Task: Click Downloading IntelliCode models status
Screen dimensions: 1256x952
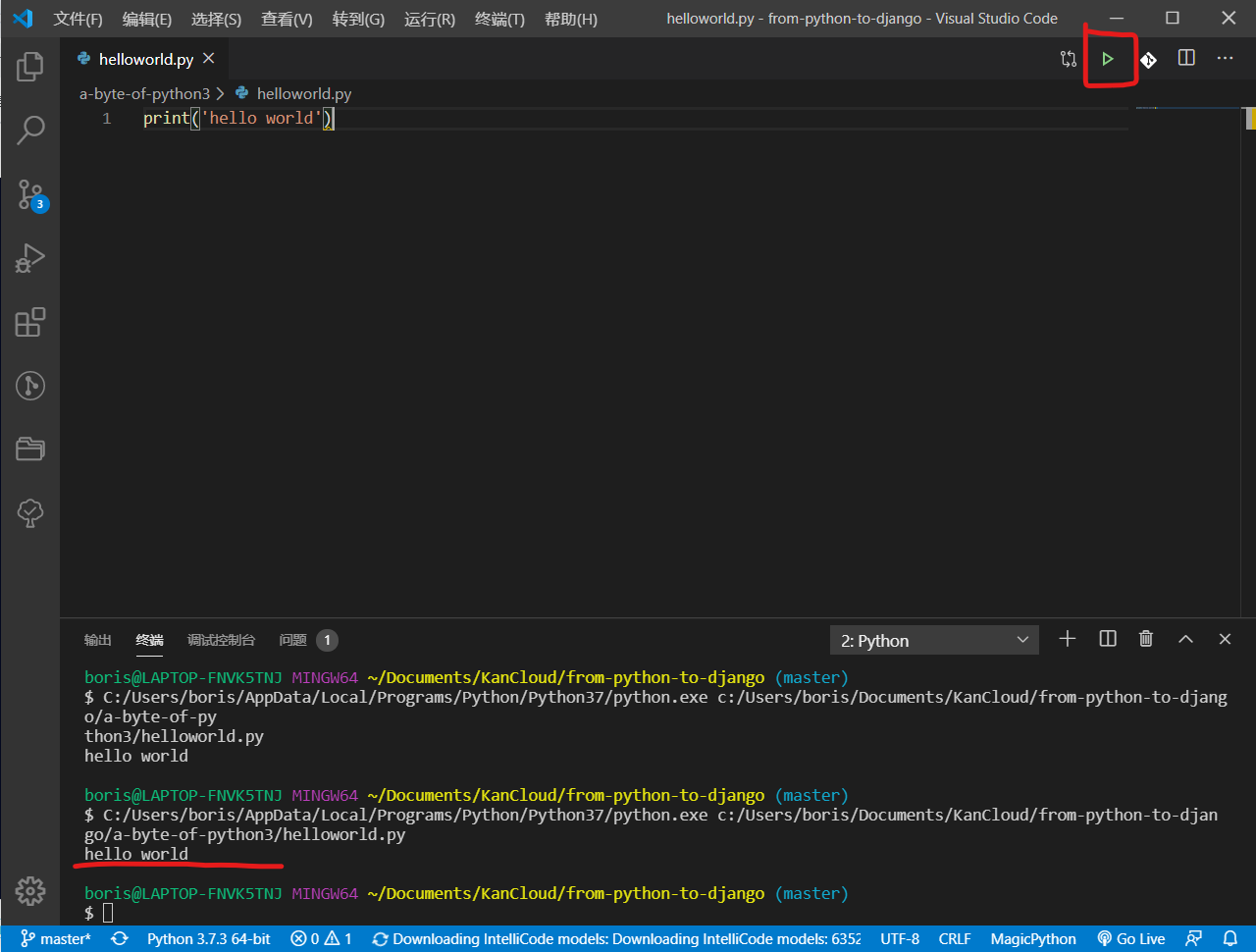Action: pos(616,939)
